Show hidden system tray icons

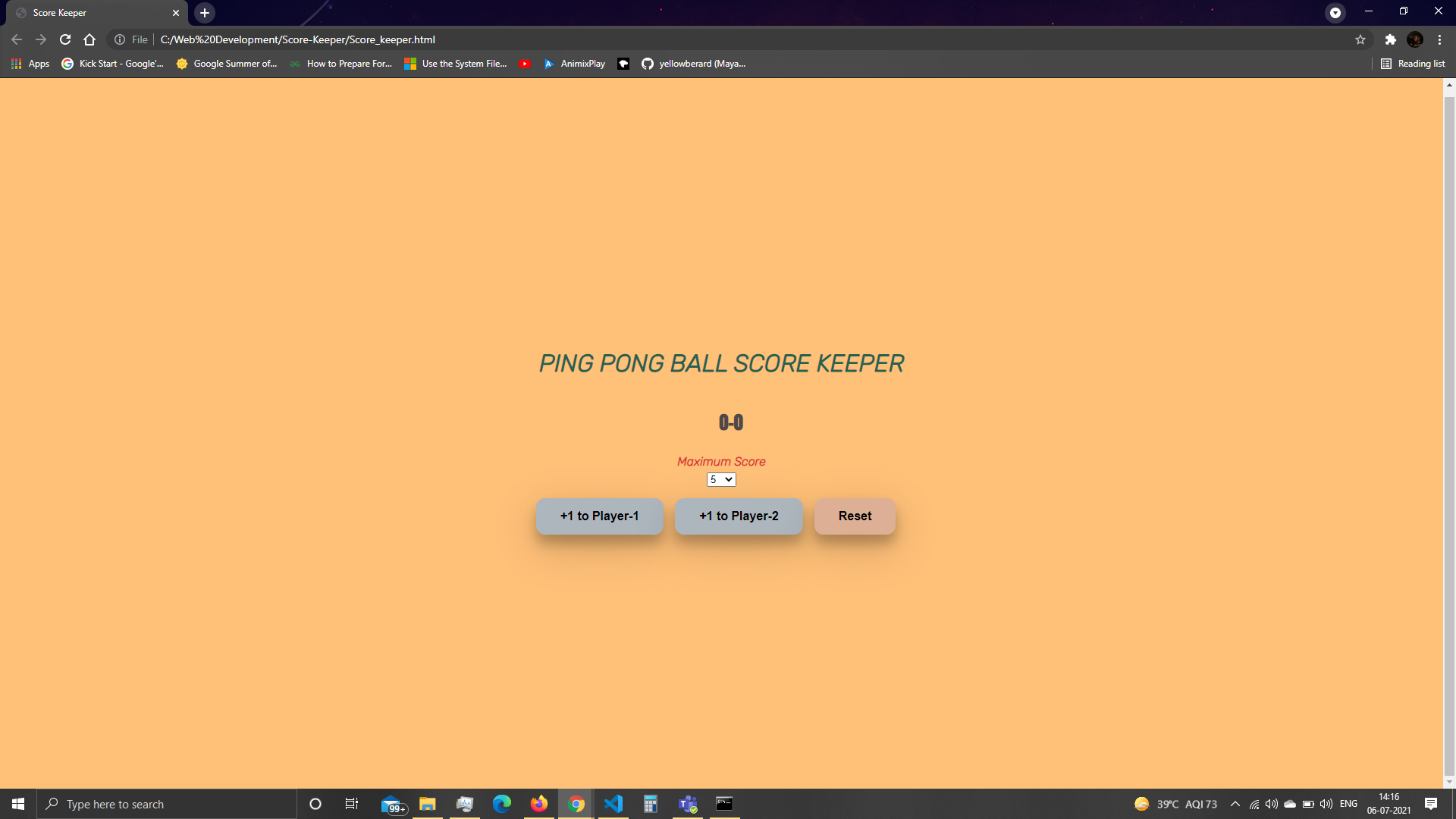click(1235, 804)
